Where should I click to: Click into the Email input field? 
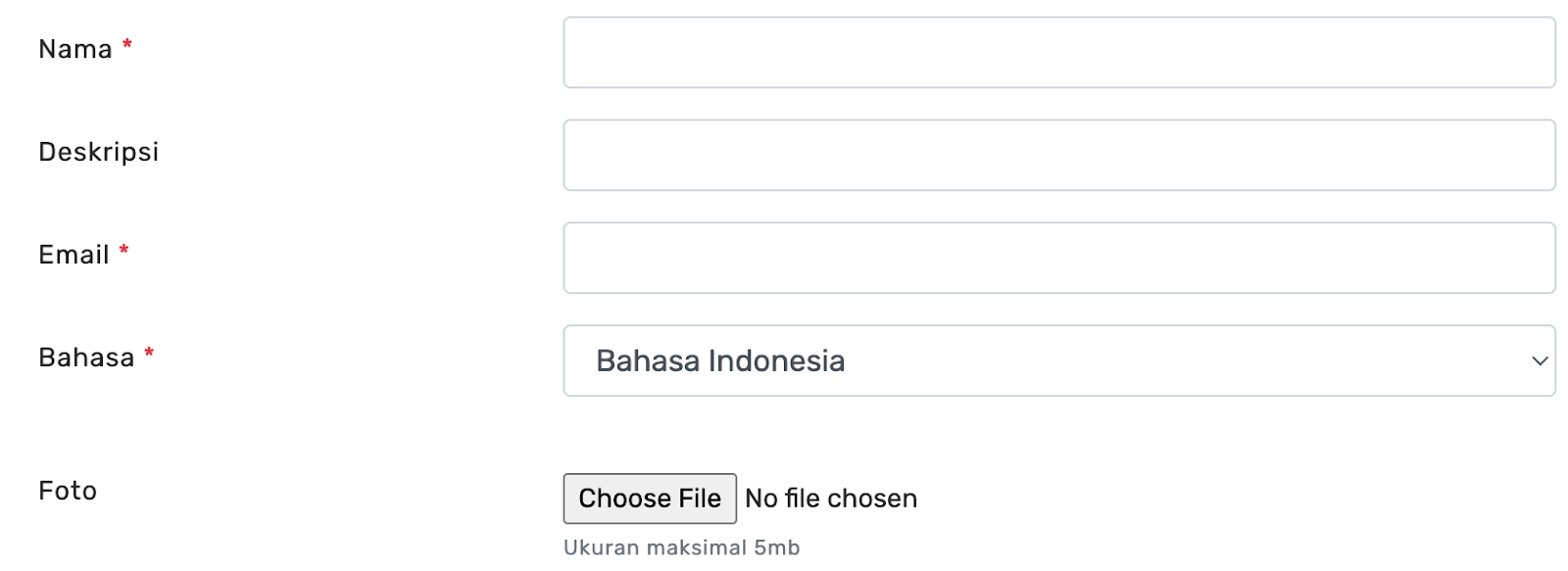[1058, 259]
